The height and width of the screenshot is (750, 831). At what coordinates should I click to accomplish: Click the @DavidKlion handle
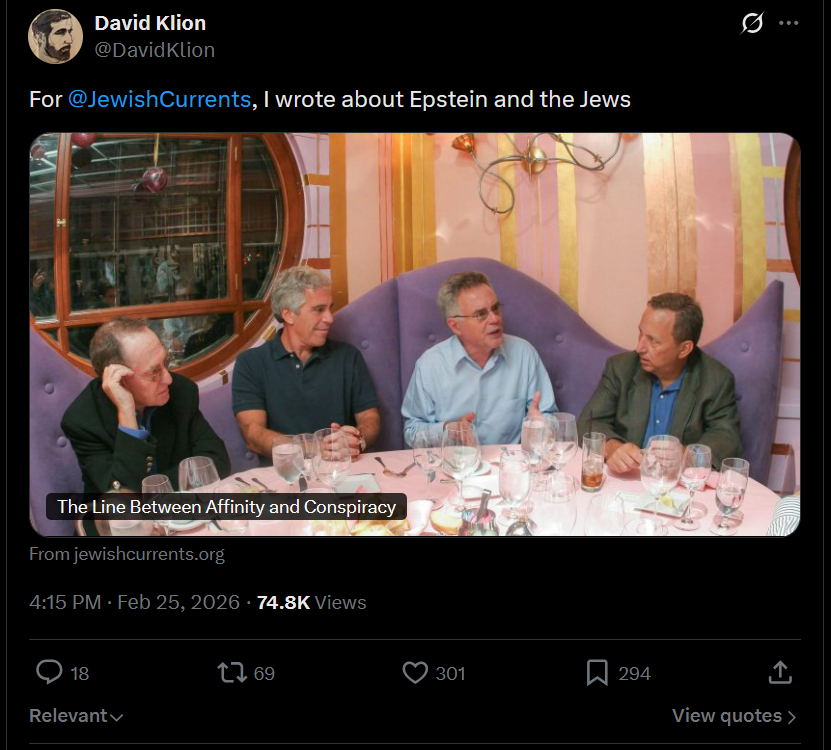click(x=154, y=49)
